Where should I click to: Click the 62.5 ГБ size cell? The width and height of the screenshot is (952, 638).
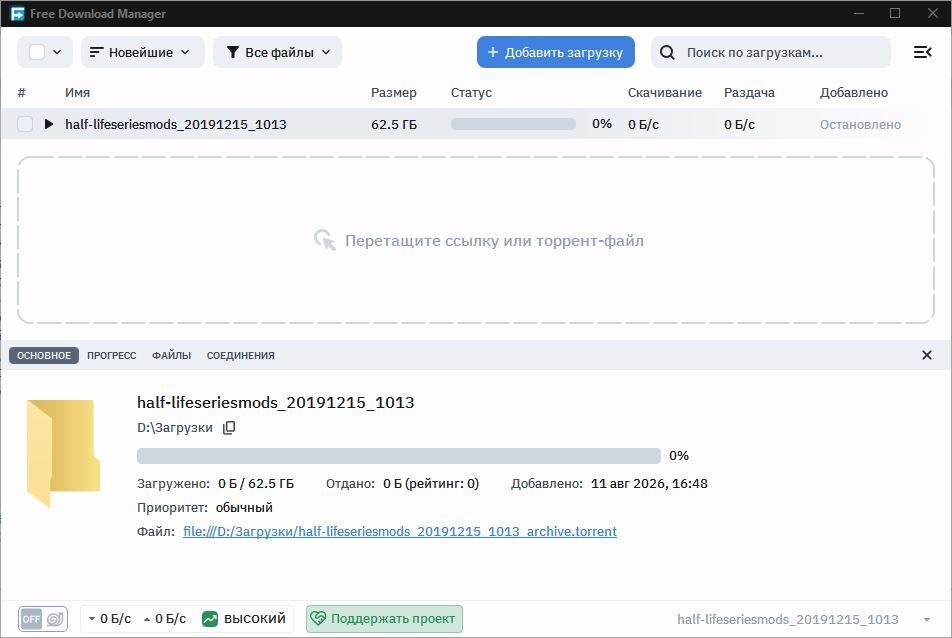pyautogui.click(x=394, y=124)
